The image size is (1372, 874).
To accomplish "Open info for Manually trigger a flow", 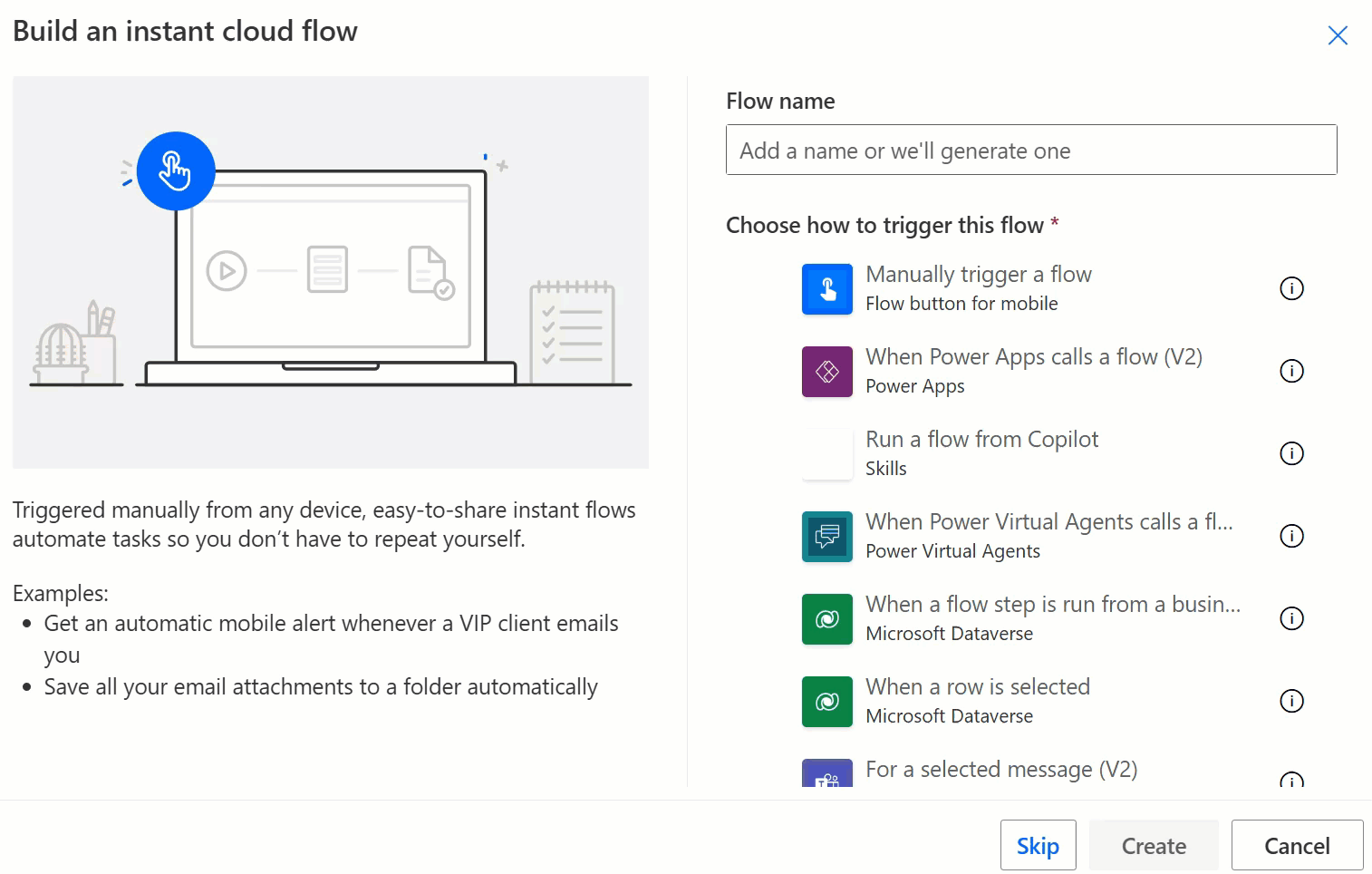I will pyautogui.click(x=1291, y=288).
